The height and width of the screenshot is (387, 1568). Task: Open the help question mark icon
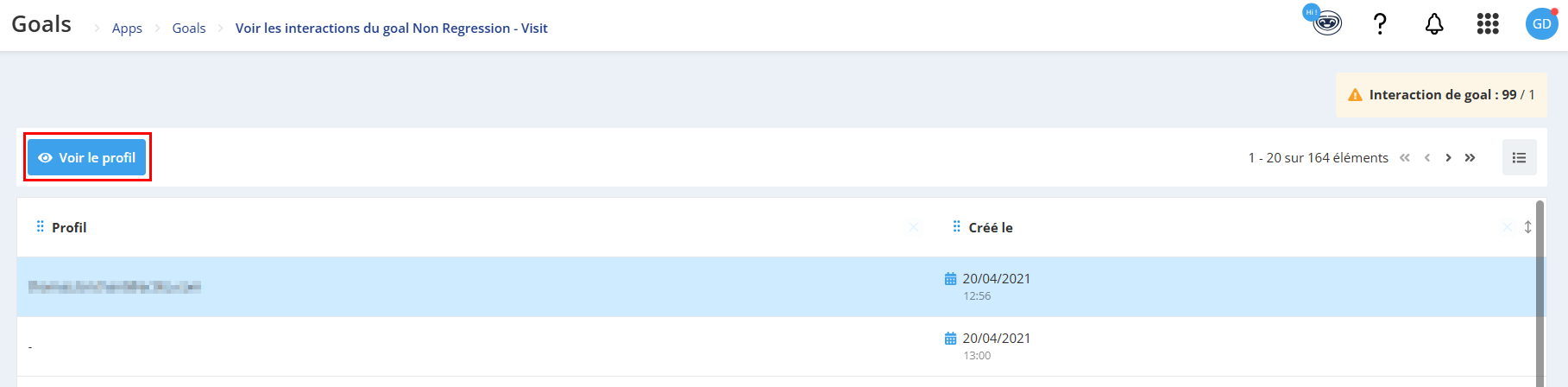1380,24
